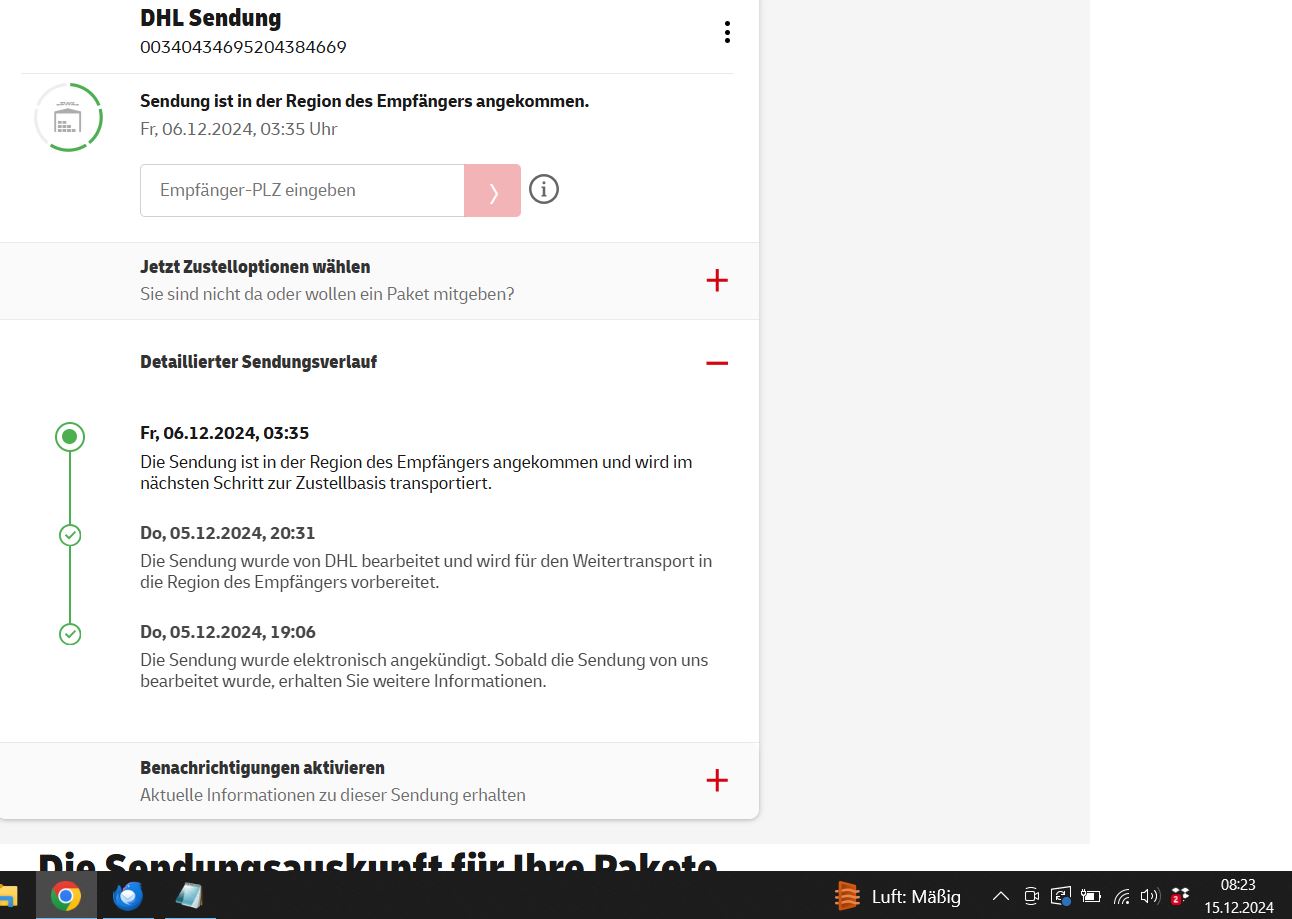Click the sync status tray icon beside the battery
The height and width of the screenshot is (919, 1292).
click(1061, 897)
